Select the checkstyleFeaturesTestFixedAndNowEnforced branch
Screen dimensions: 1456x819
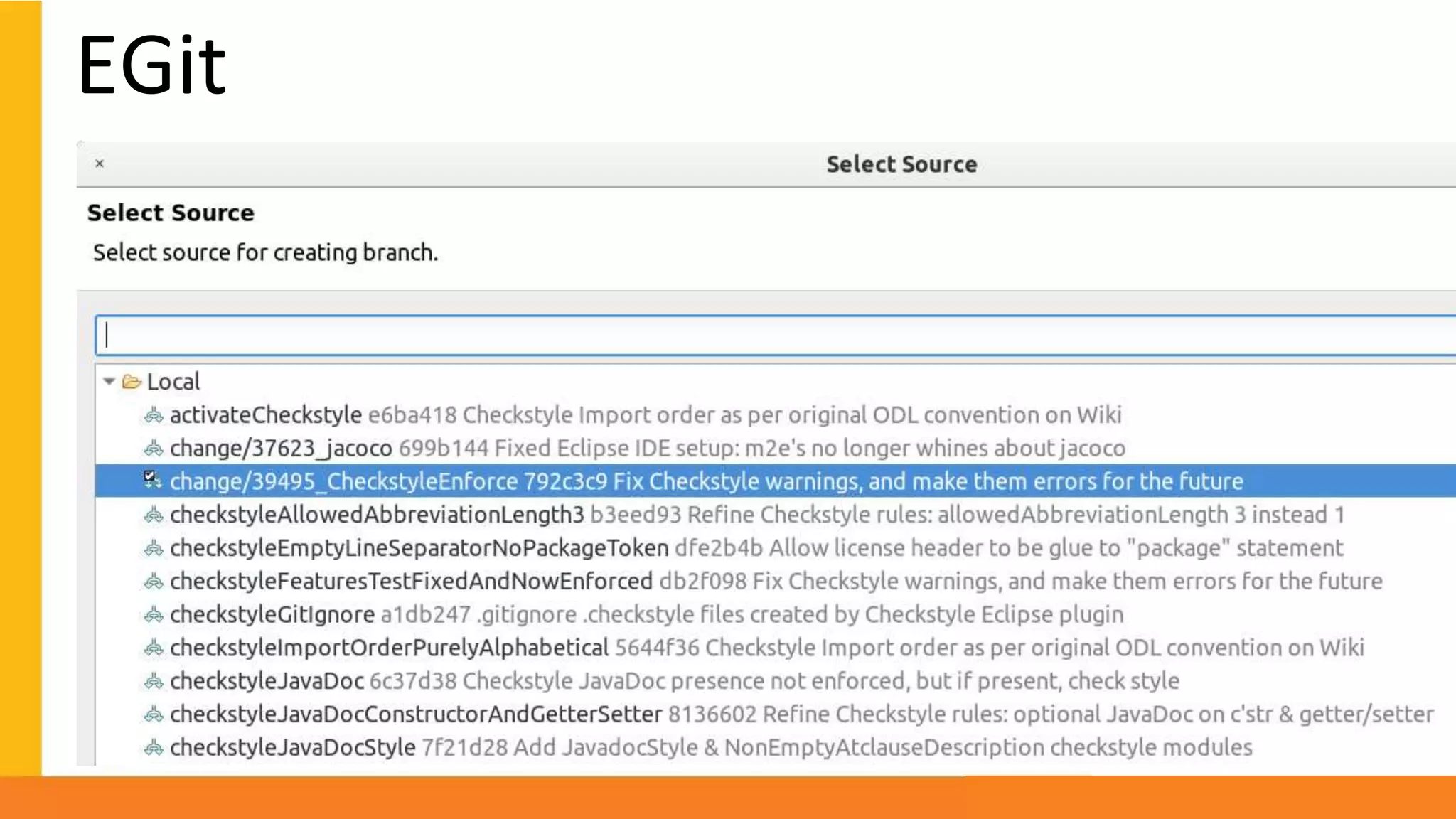(411, 582)
